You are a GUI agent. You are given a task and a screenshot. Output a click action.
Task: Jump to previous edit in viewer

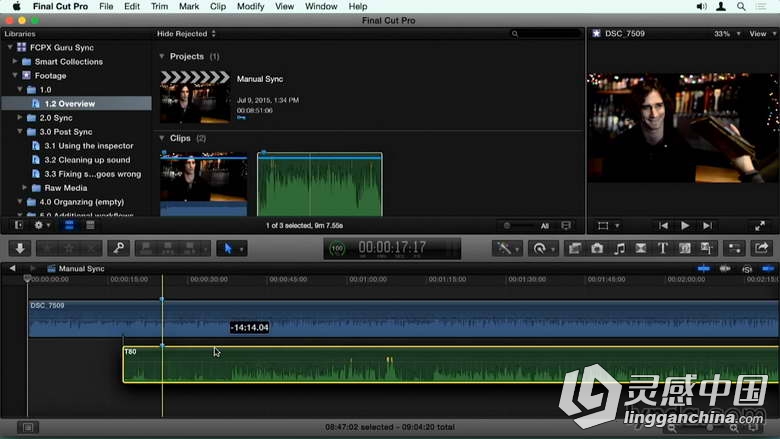pyautogui.click(x=663, y=226)
